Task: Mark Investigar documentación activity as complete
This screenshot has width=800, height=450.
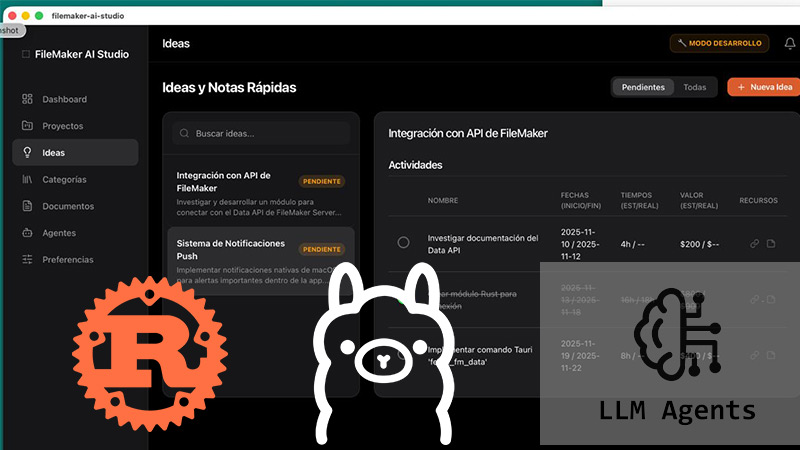Action: (x=403, y=242)
